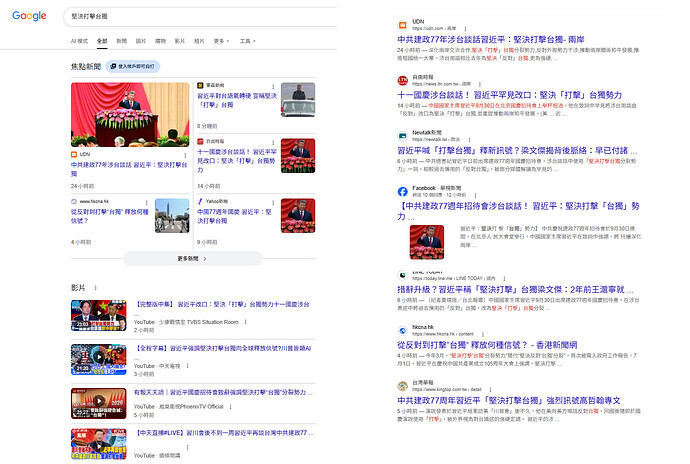Open video title 【完整版中集】習近平改口

tap(222, 304)
